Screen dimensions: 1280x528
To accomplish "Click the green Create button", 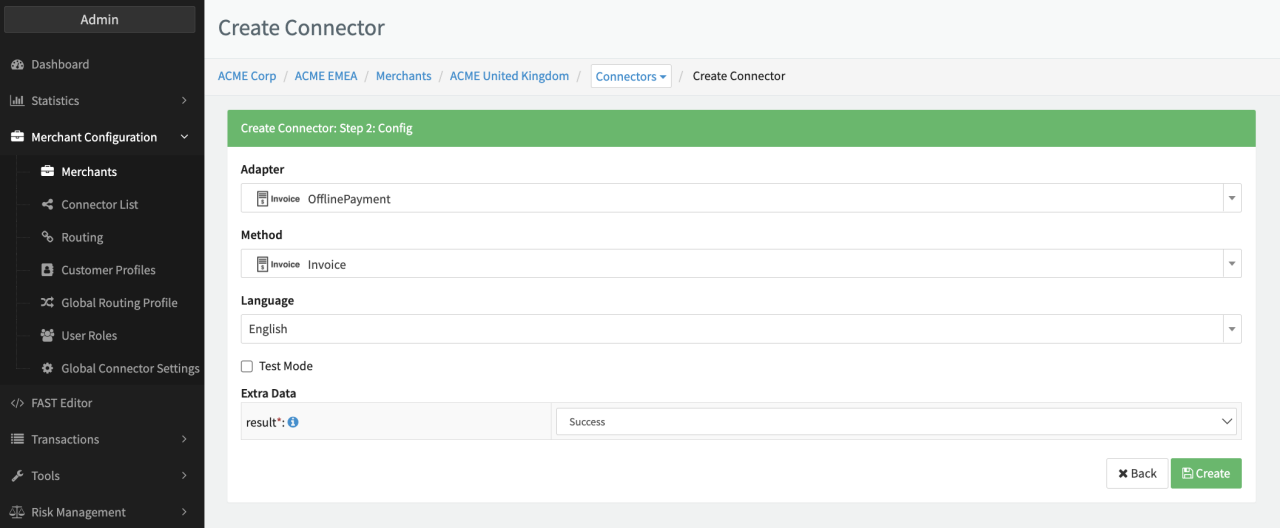I will tap(1206, 474).
